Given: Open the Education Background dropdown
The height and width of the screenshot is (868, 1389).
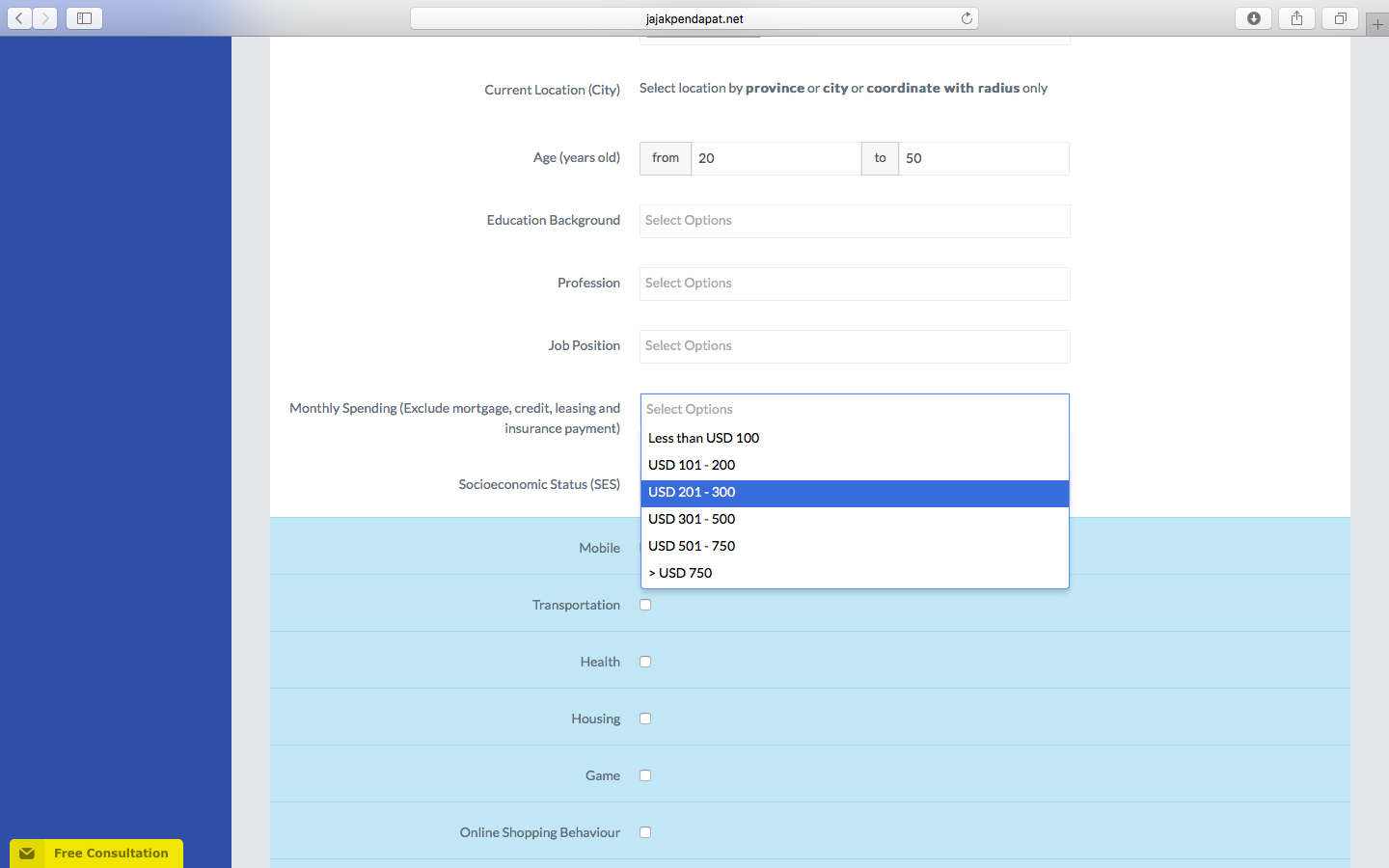Looking at the screenshot, I should point(854,221).
